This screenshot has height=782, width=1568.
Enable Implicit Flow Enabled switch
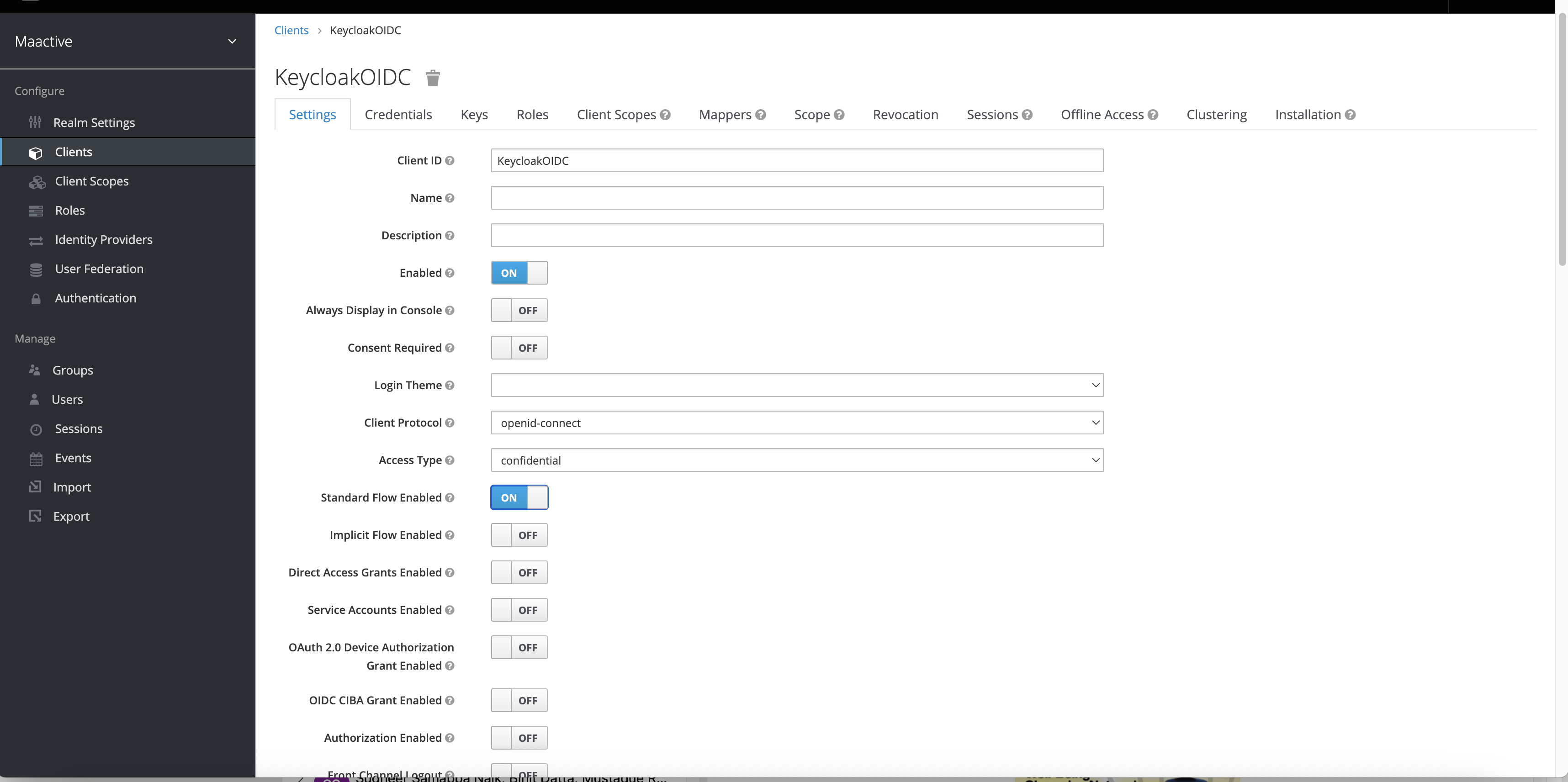[x=519, y=535]
